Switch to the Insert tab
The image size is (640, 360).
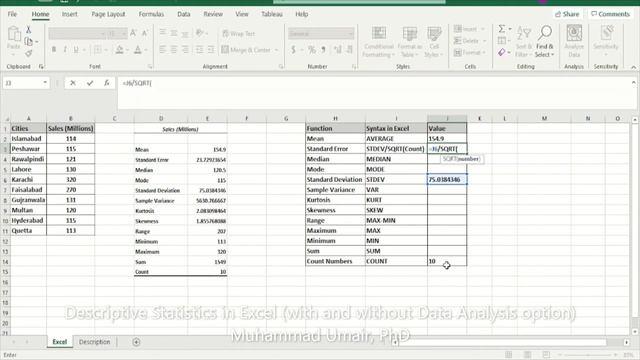[x=69, y=14]
